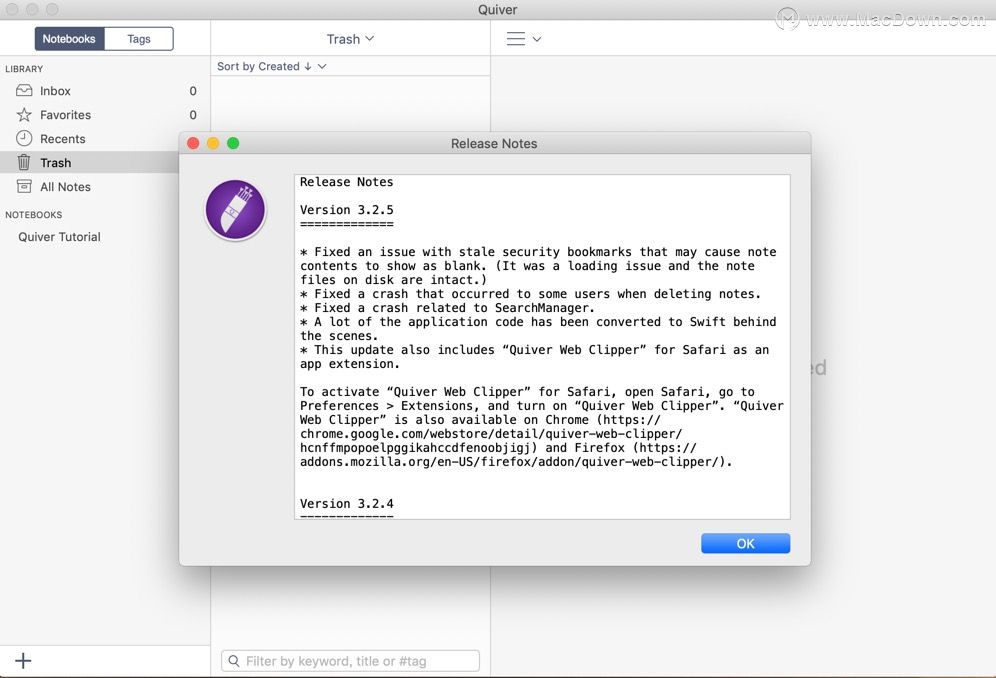This screenshot has width=996, height=678.
Task: Minimize Release Notes with yellow button
Action: click(x=213, y=144)
